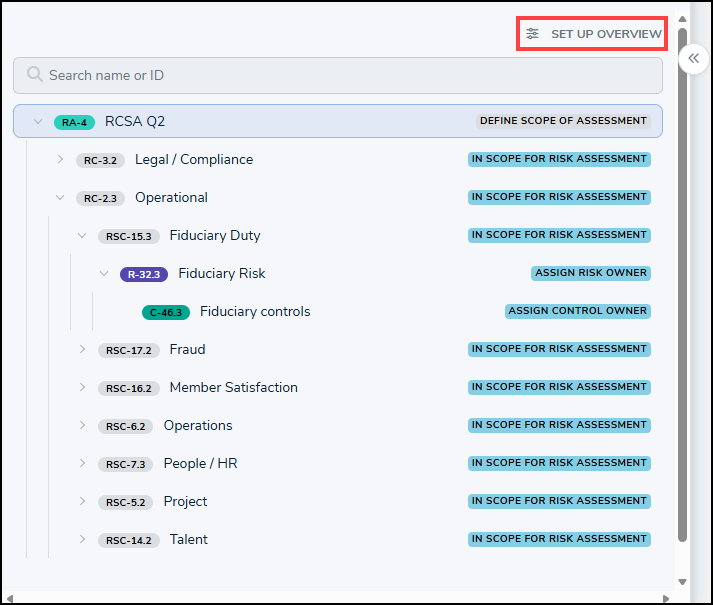Open the Fiduciary controls item
Image resolution: width=713 pixels, height=605 pixels.
point(255,312)
